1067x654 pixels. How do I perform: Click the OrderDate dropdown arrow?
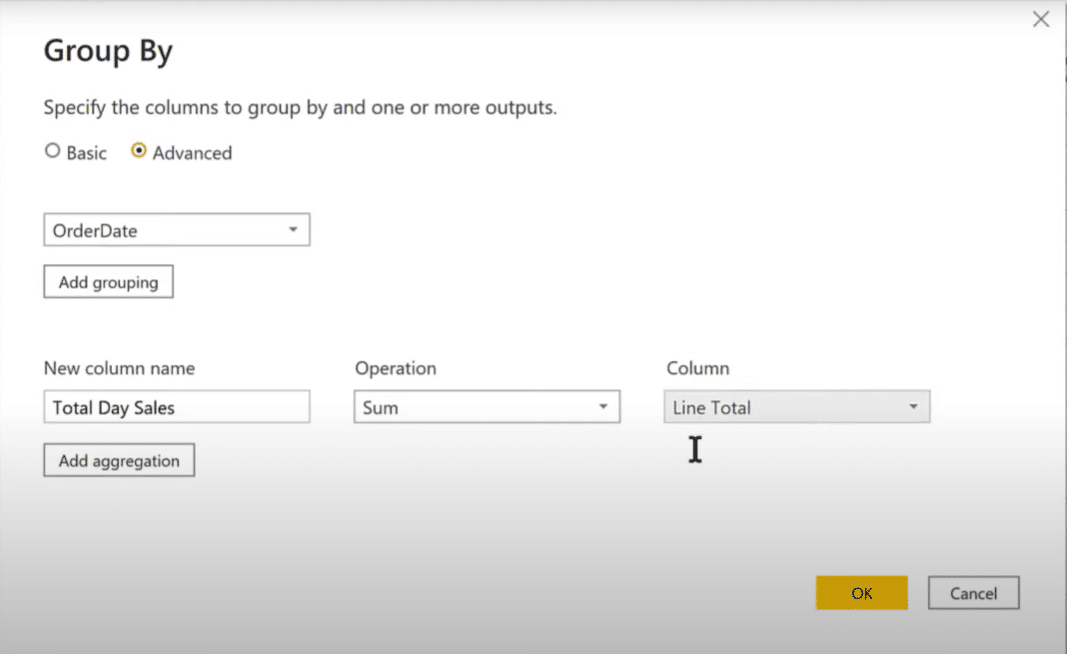[x=293, y=230]
